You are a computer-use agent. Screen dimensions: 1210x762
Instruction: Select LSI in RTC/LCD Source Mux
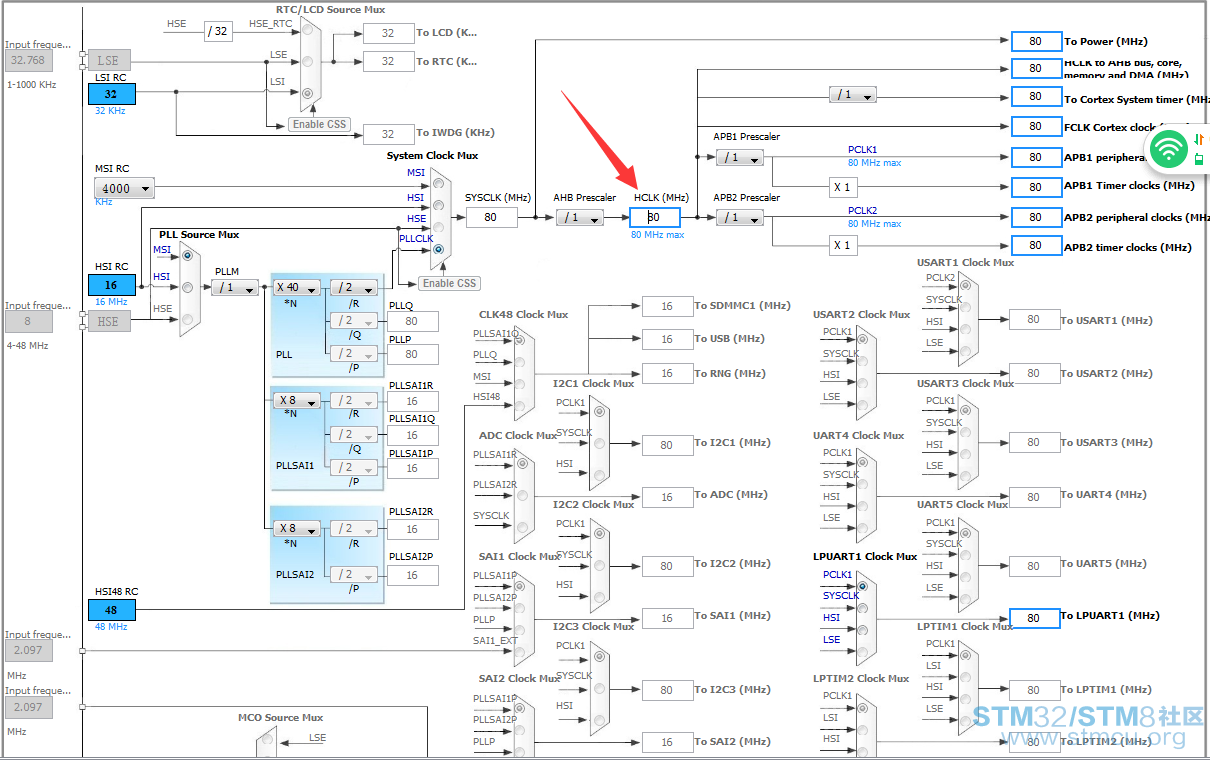[x=307, y=94]
